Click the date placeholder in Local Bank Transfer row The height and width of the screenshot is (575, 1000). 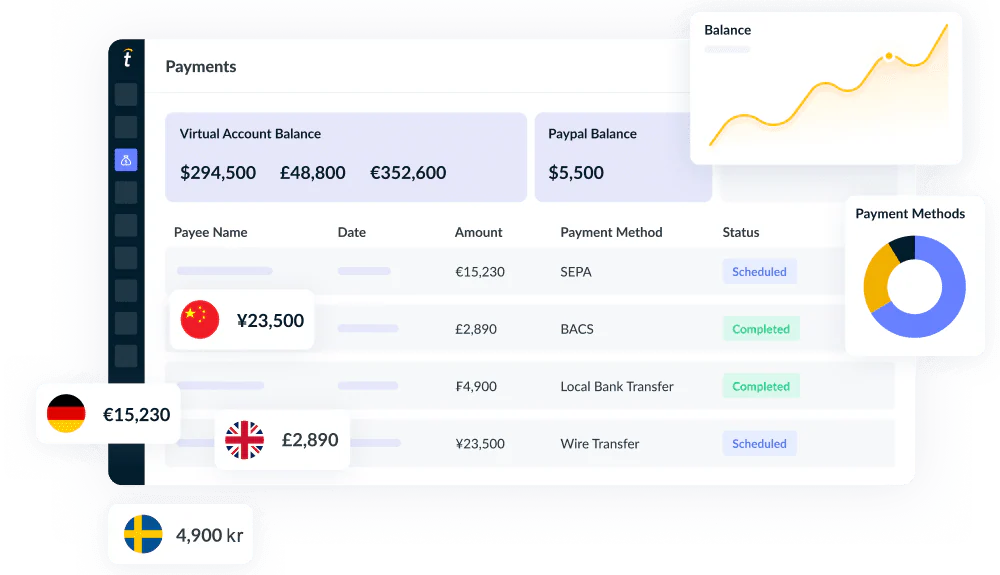368,386
